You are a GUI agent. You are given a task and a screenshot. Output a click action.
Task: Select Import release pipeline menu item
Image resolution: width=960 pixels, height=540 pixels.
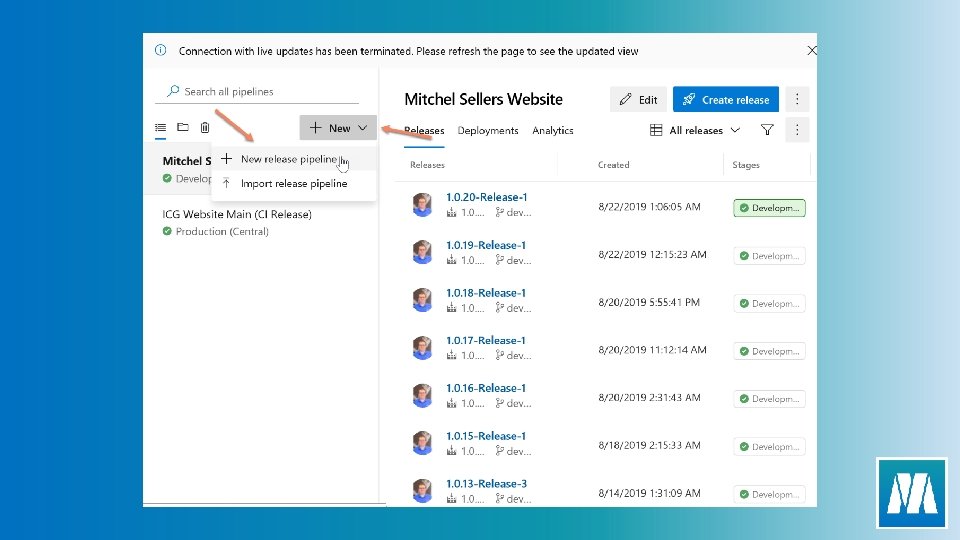click(x=293, y=184)
